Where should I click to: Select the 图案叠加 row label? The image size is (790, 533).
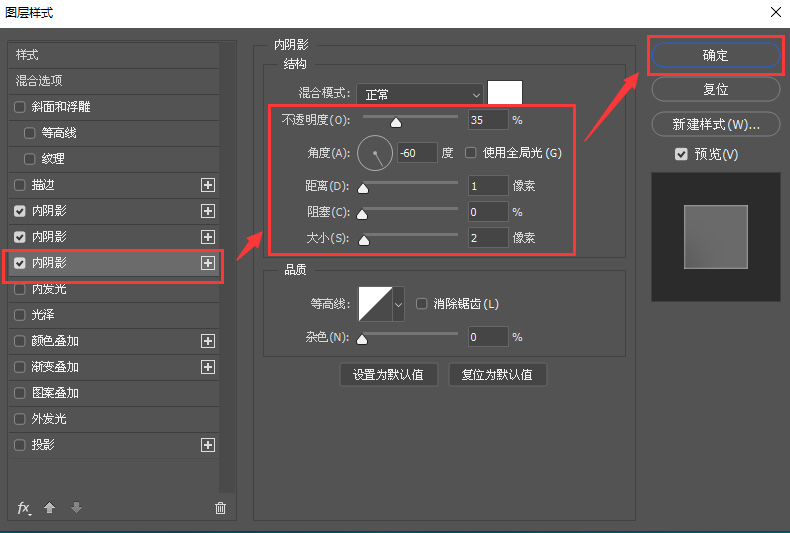pyautogui.click(x=55, y=393)
